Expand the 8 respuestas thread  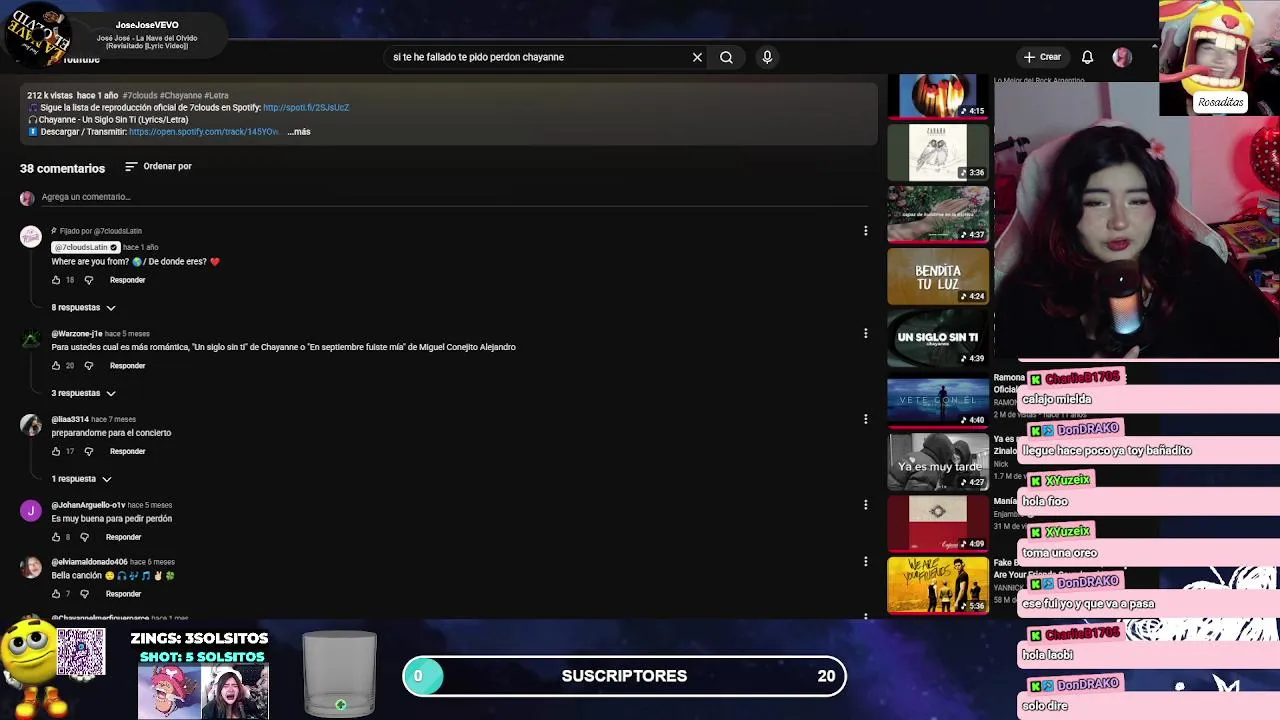tap(84, 308)
